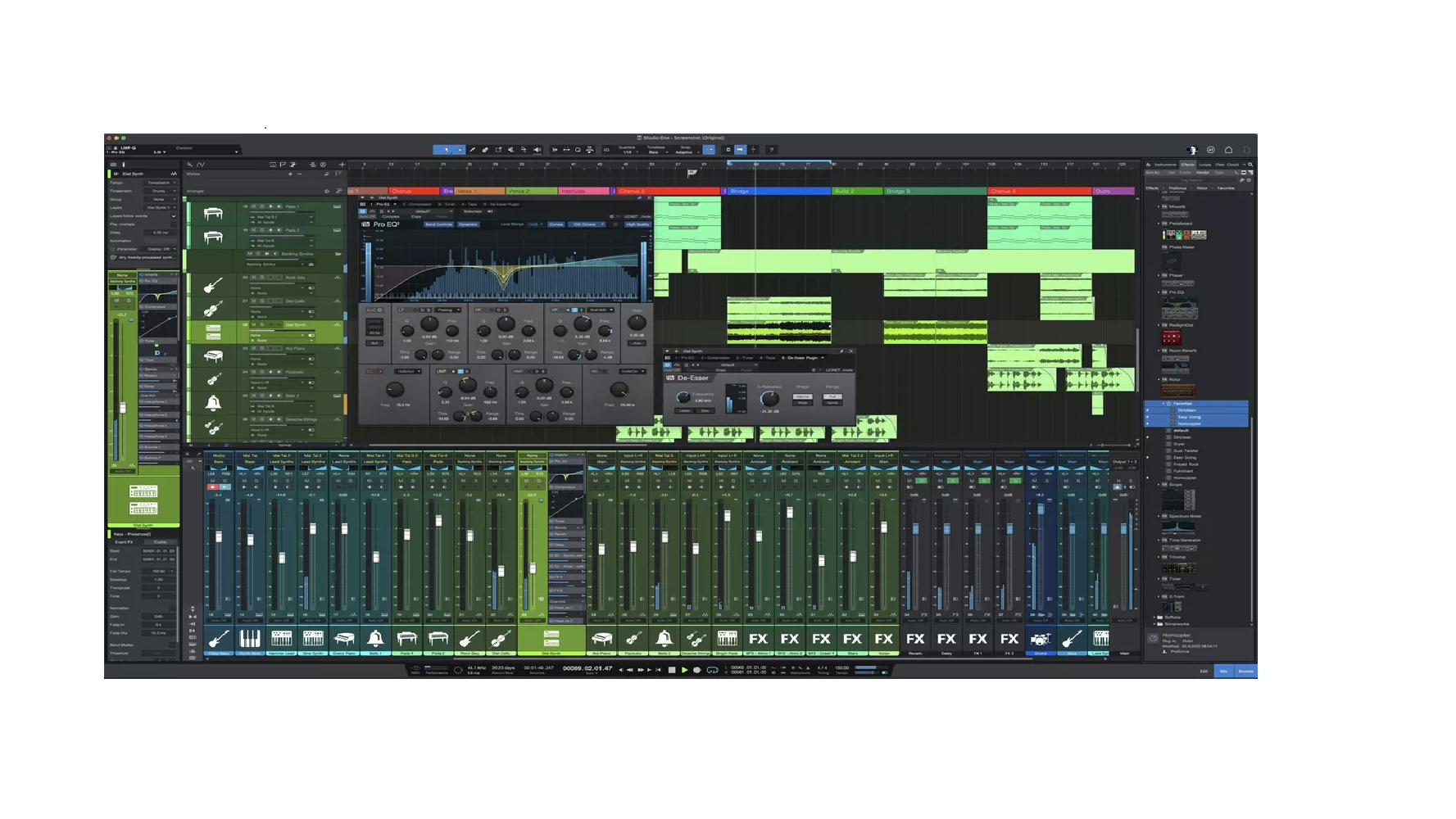Click the browser search magnifier icon
The height and width of the screenshot is (819, 1456).
point(1250,165)
